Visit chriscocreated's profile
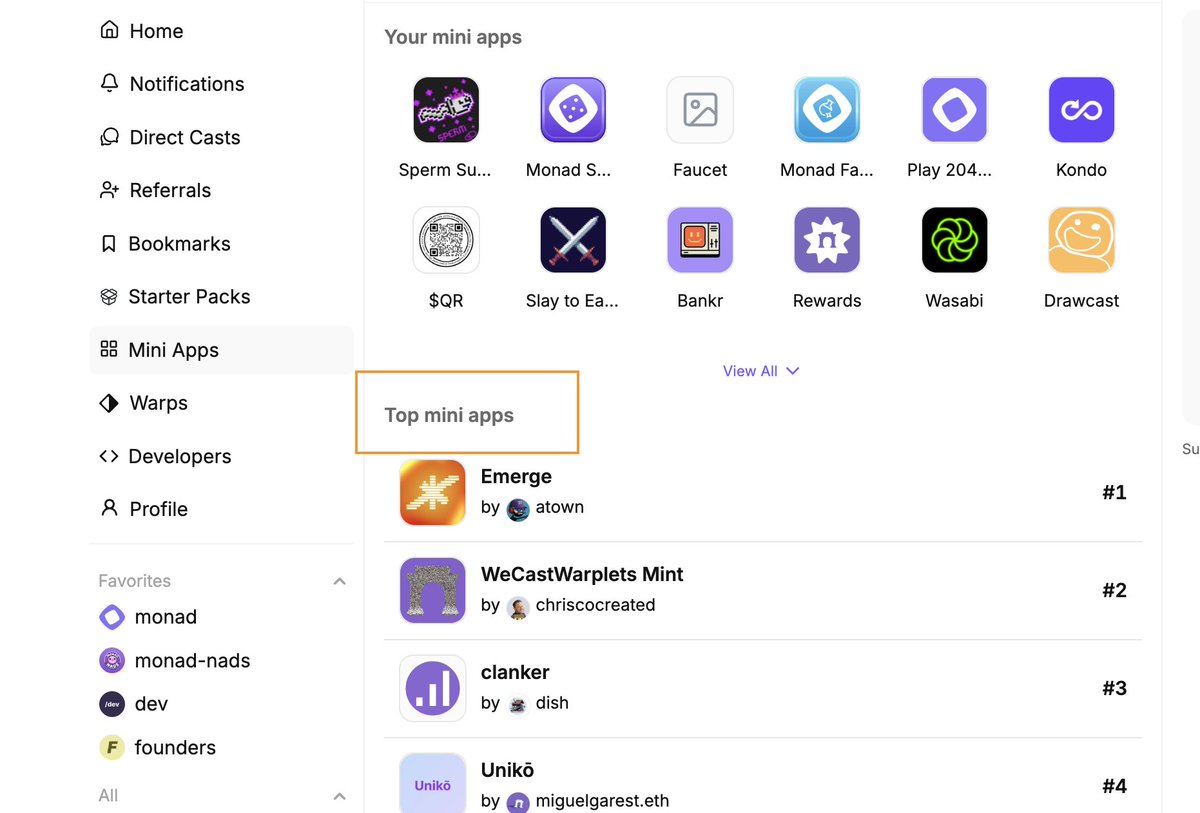 [595, 605]
